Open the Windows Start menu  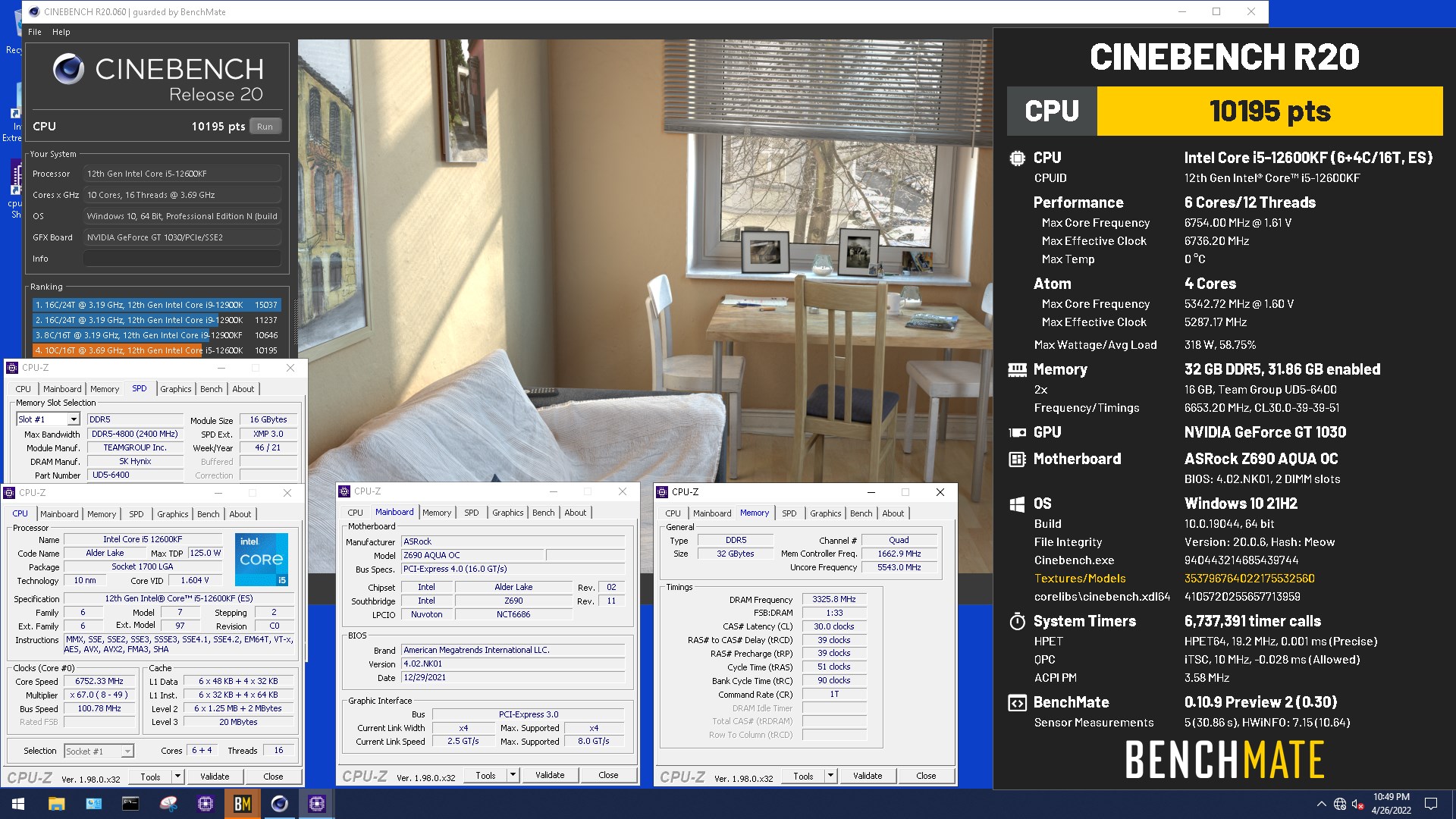pos(18,804)
